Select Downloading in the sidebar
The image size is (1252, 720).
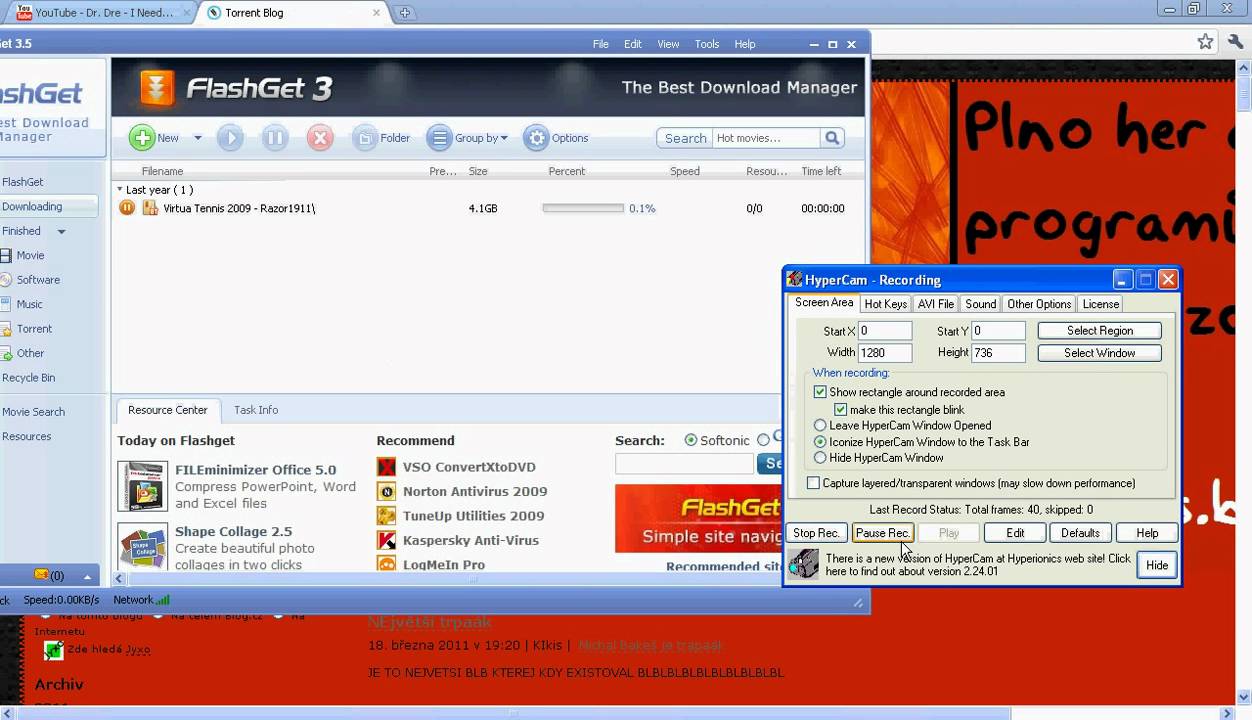(32, 206)
